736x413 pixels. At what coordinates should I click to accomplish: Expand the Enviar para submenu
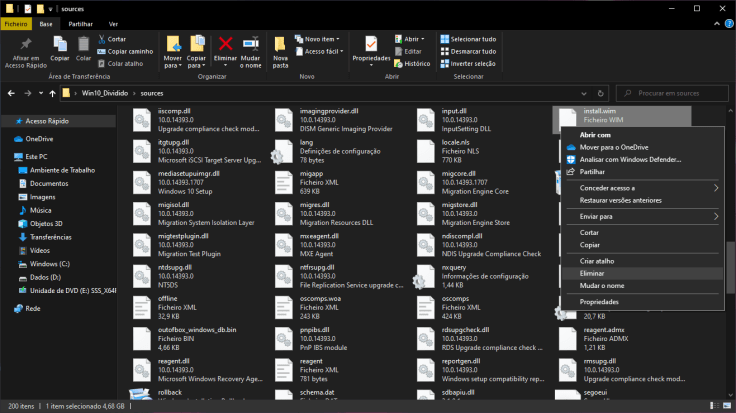click(648, 216)
